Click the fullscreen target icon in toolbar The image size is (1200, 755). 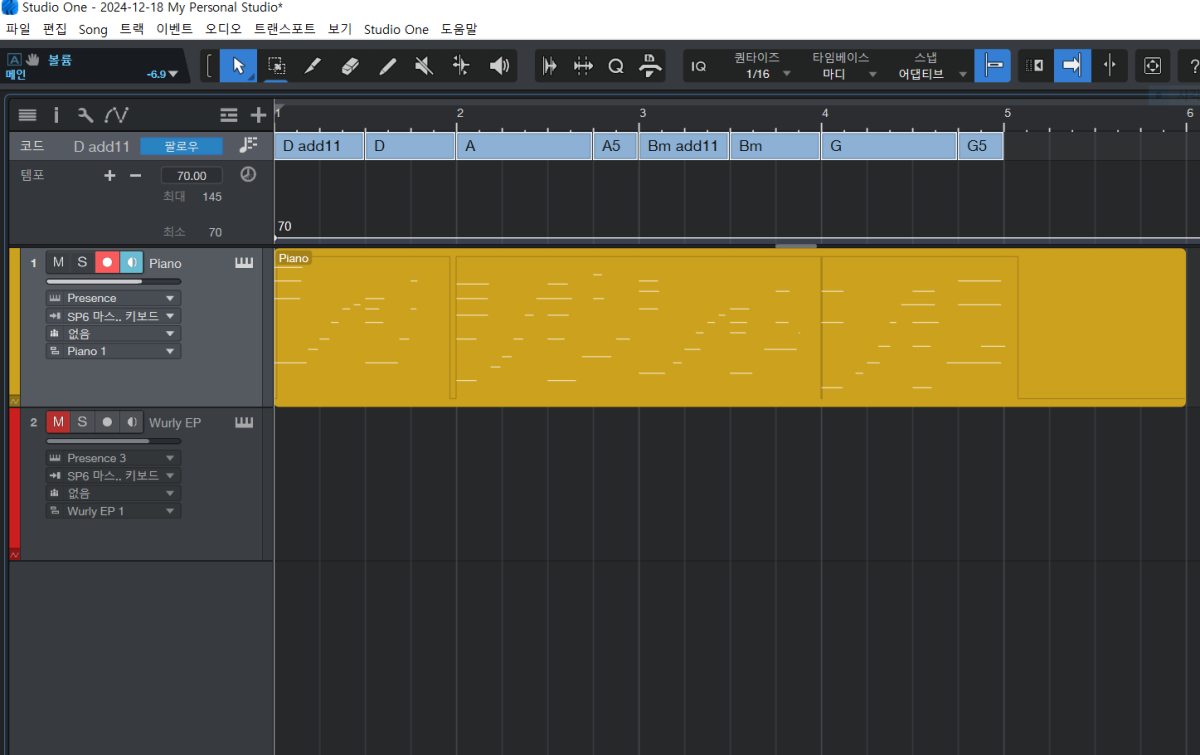(x=1153, y=66)
